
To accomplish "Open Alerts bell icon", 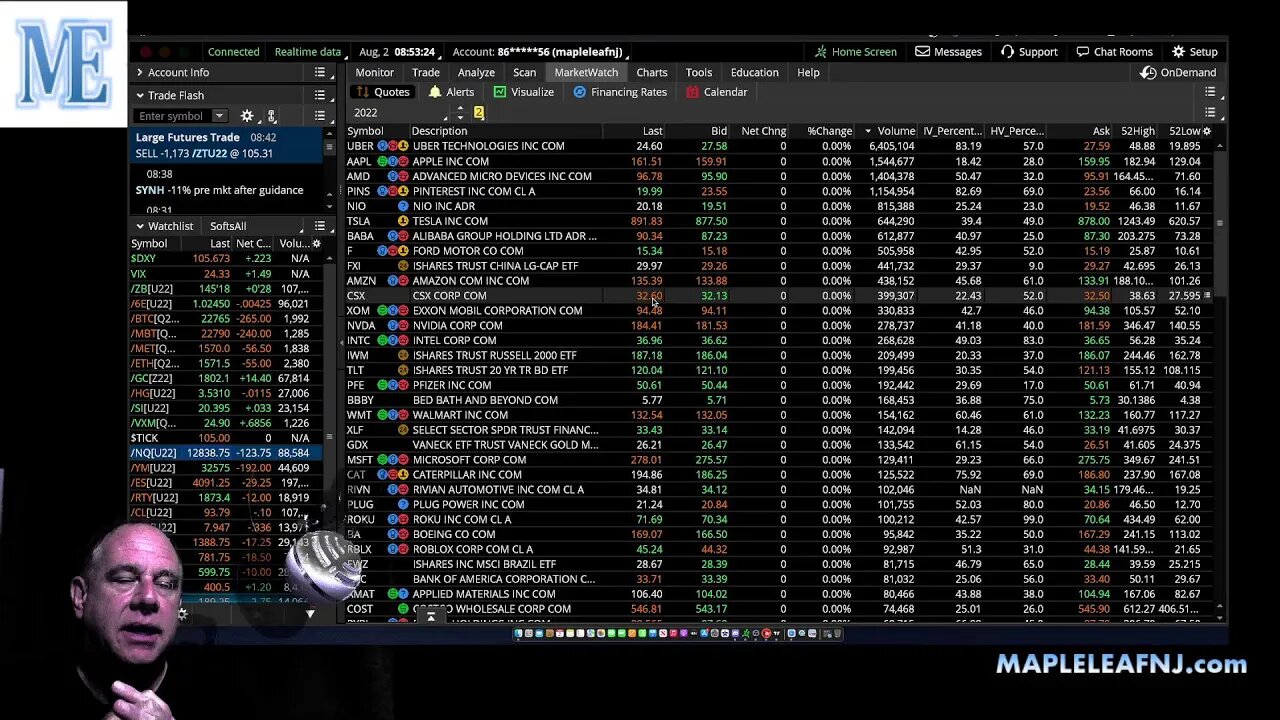I will [x=434, y=92].
